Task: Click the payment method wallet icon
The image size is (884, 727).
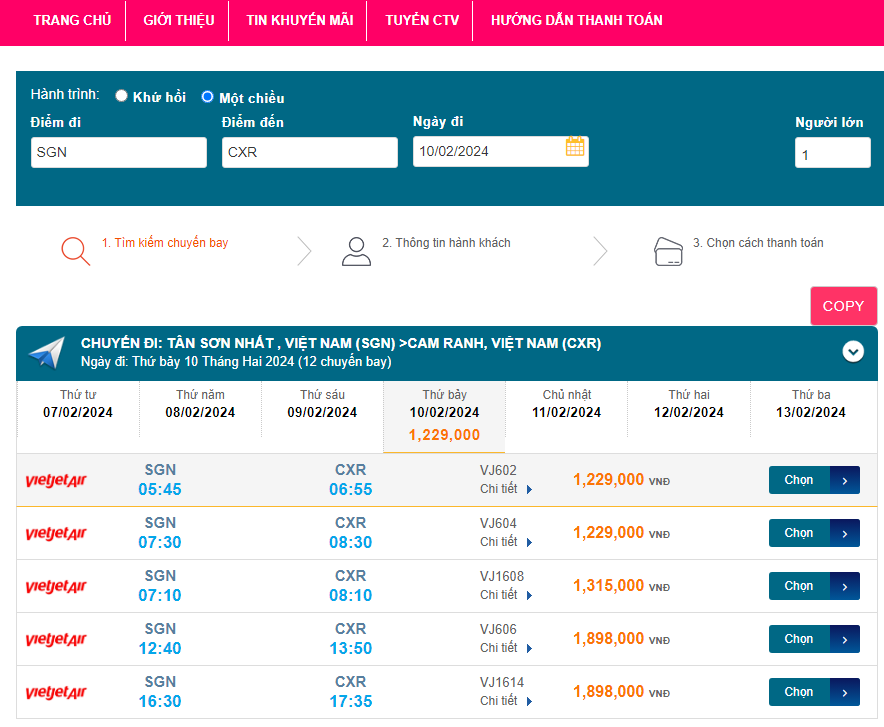Action: coord(668,251)
